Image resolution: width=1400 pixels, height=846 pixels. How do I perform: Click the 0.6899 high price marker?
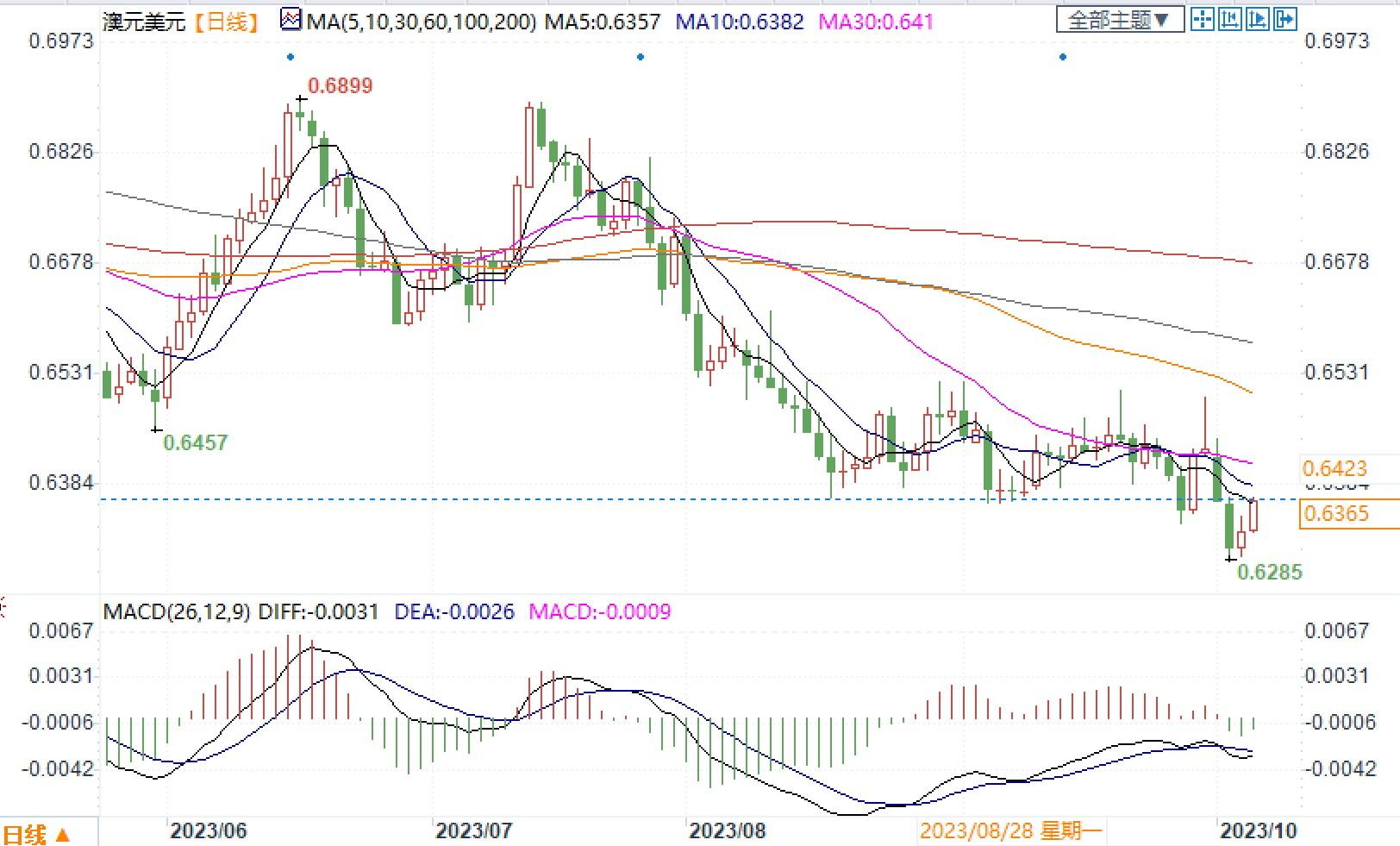[x=340, y=85]
